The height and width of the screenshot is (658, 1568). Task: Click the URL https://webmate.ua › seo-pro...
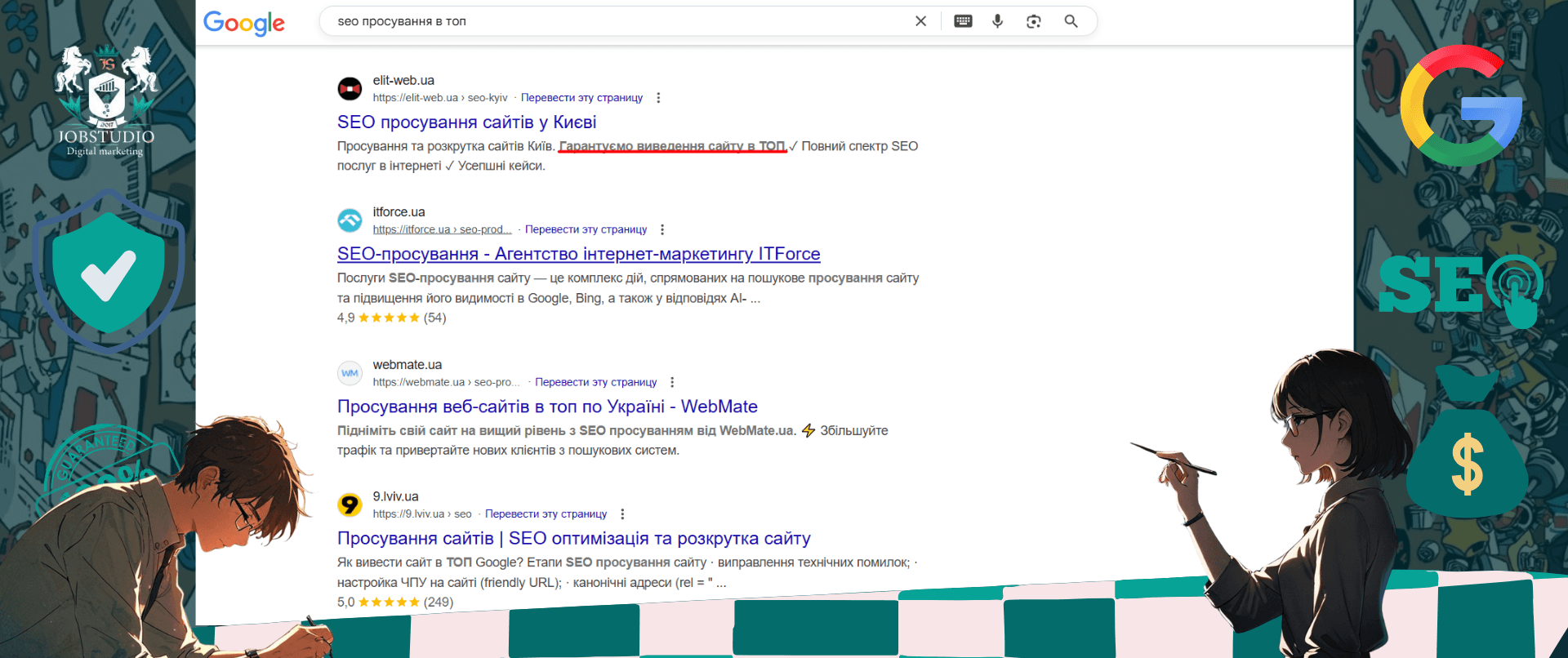pyautogui.click(x=446, y=382)
